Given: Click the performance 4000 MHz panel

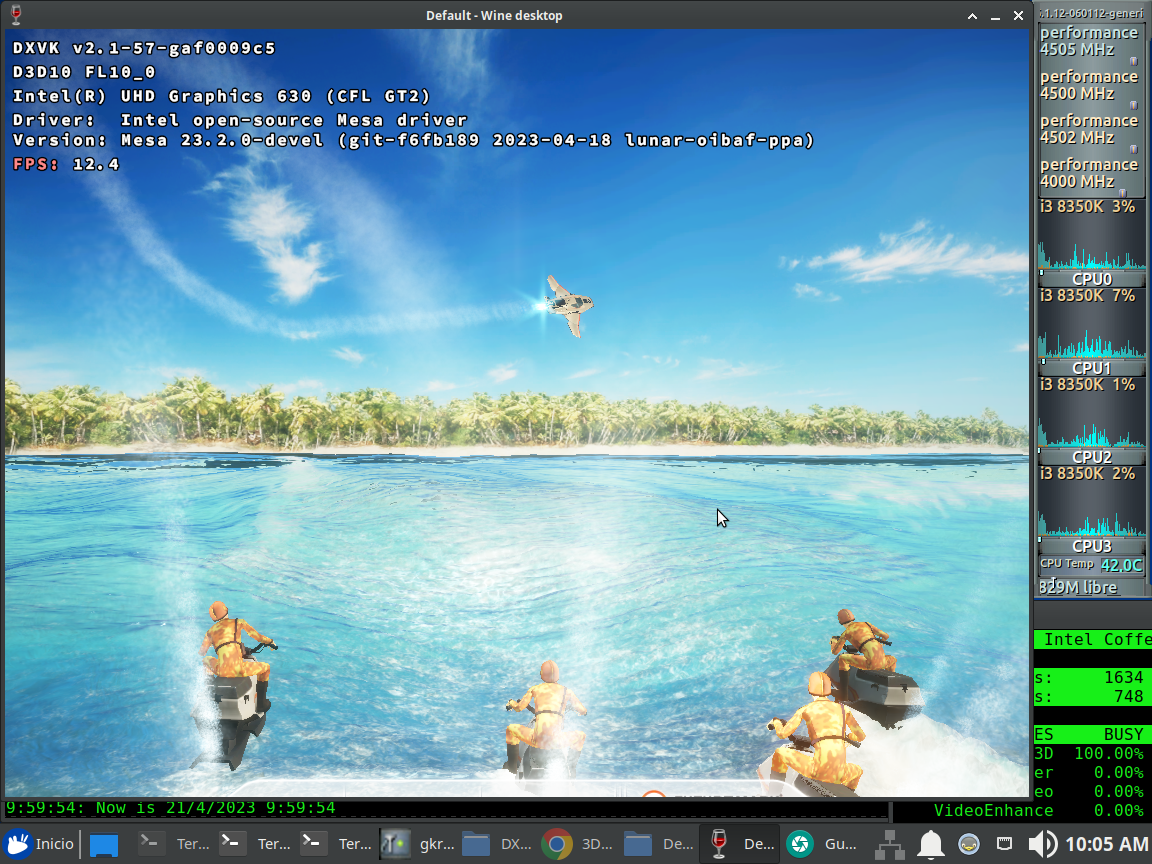Looking at the screenshot, I should 1091,173.
